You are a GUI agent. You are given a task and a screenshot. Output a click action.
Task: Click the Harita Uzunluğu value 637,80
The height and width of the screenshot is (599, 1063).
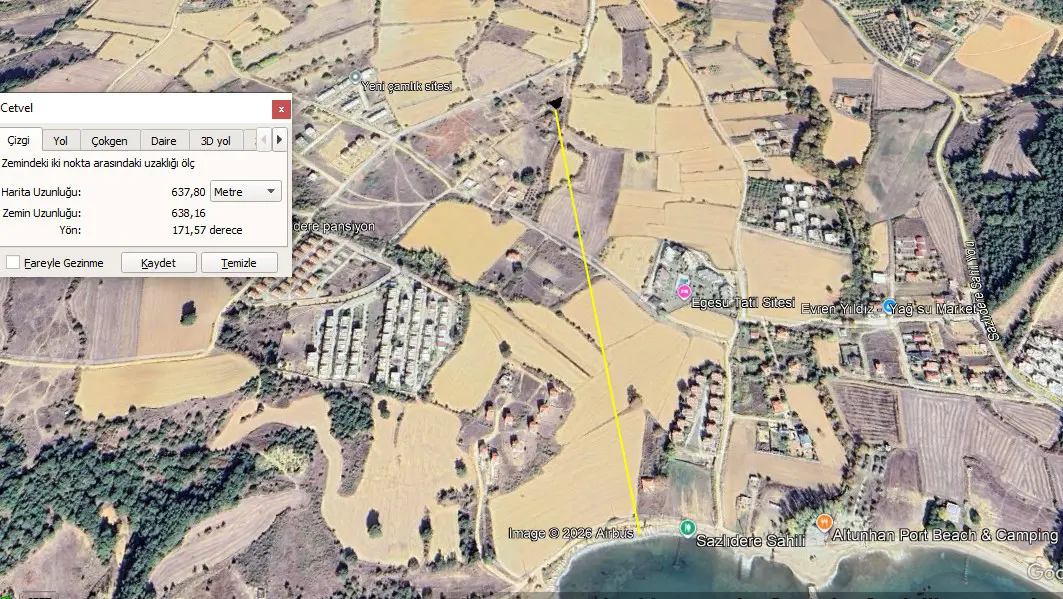tap(188, 192)
